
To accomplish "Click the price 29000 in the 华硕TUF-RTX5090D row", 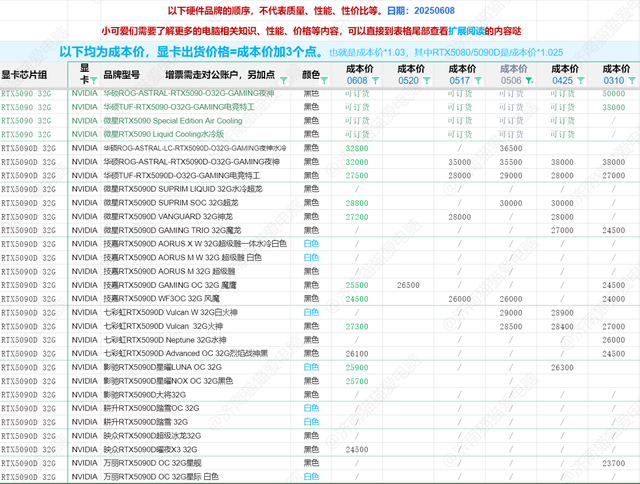I will point(511,175).
